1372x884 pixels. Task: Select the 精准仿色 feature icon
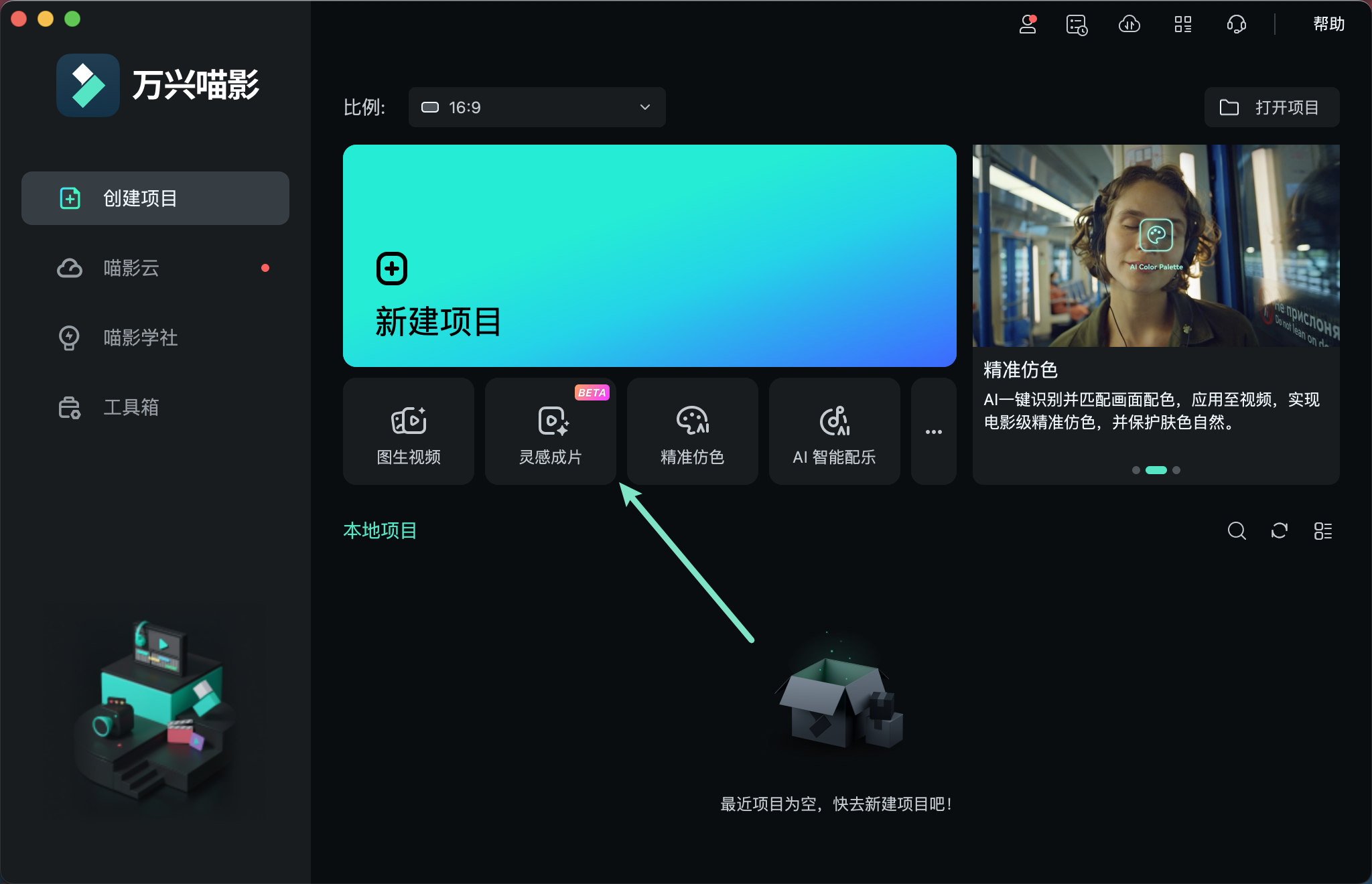[x=691, y=431]
